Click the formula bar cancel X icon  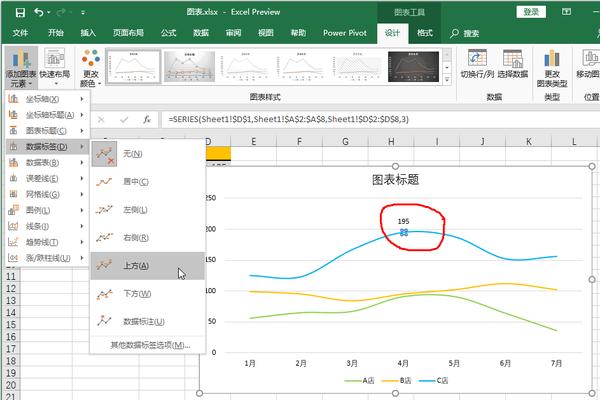(x=101, y=120)
